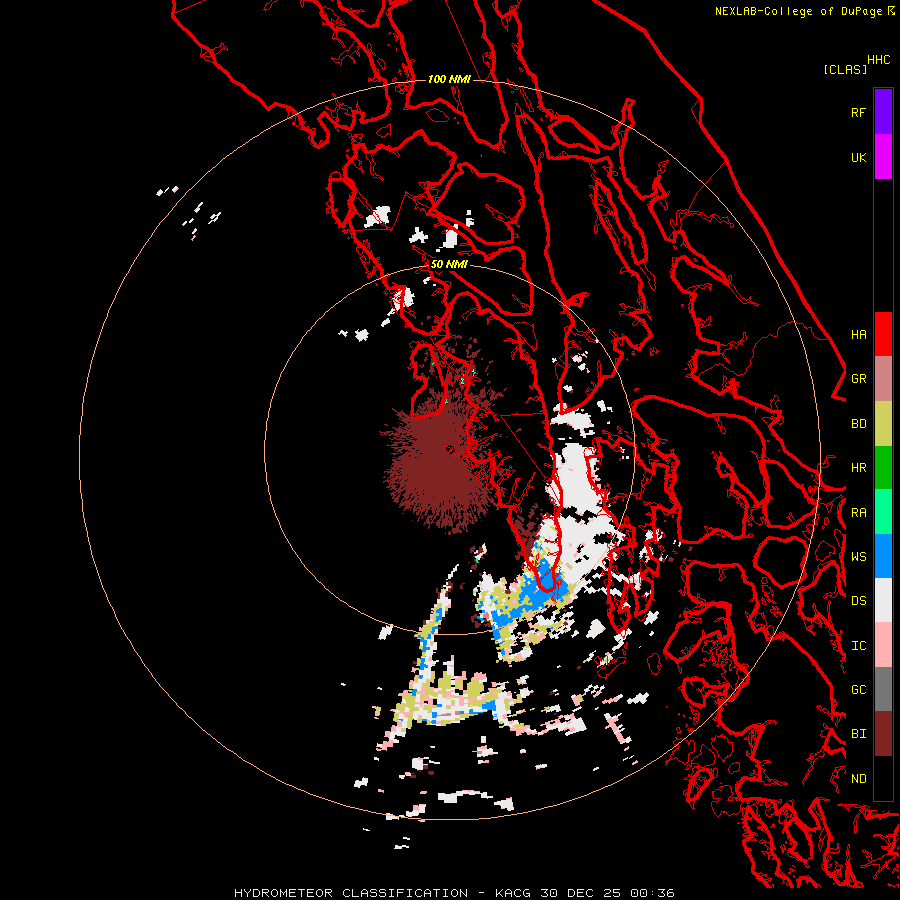Click the "BI" legend label
The width and height of the screenshot is (900, 900).
[x=858, y=734]
